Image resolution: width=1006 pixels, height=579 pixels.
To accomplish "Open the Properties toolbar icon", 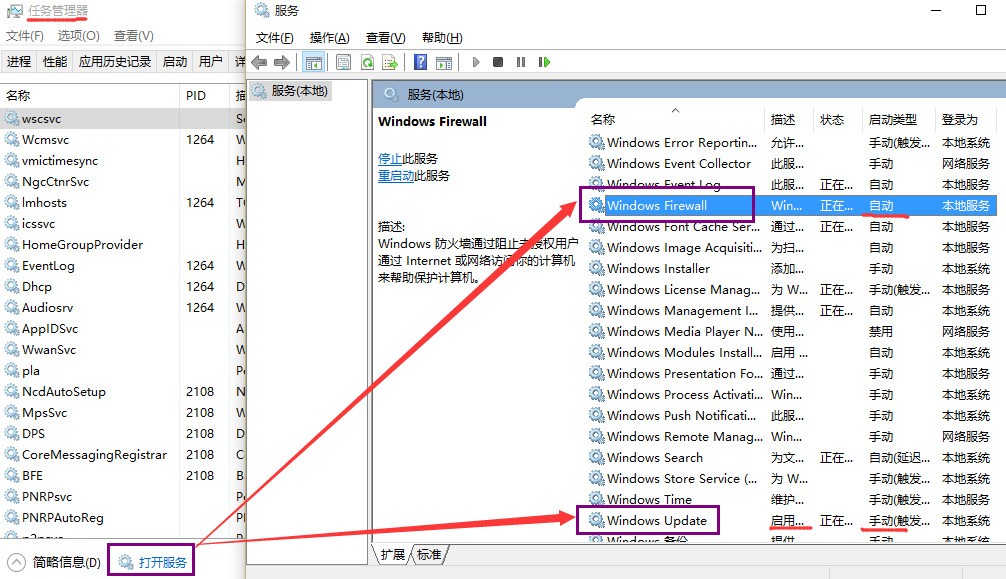I will tap(343, 62).
